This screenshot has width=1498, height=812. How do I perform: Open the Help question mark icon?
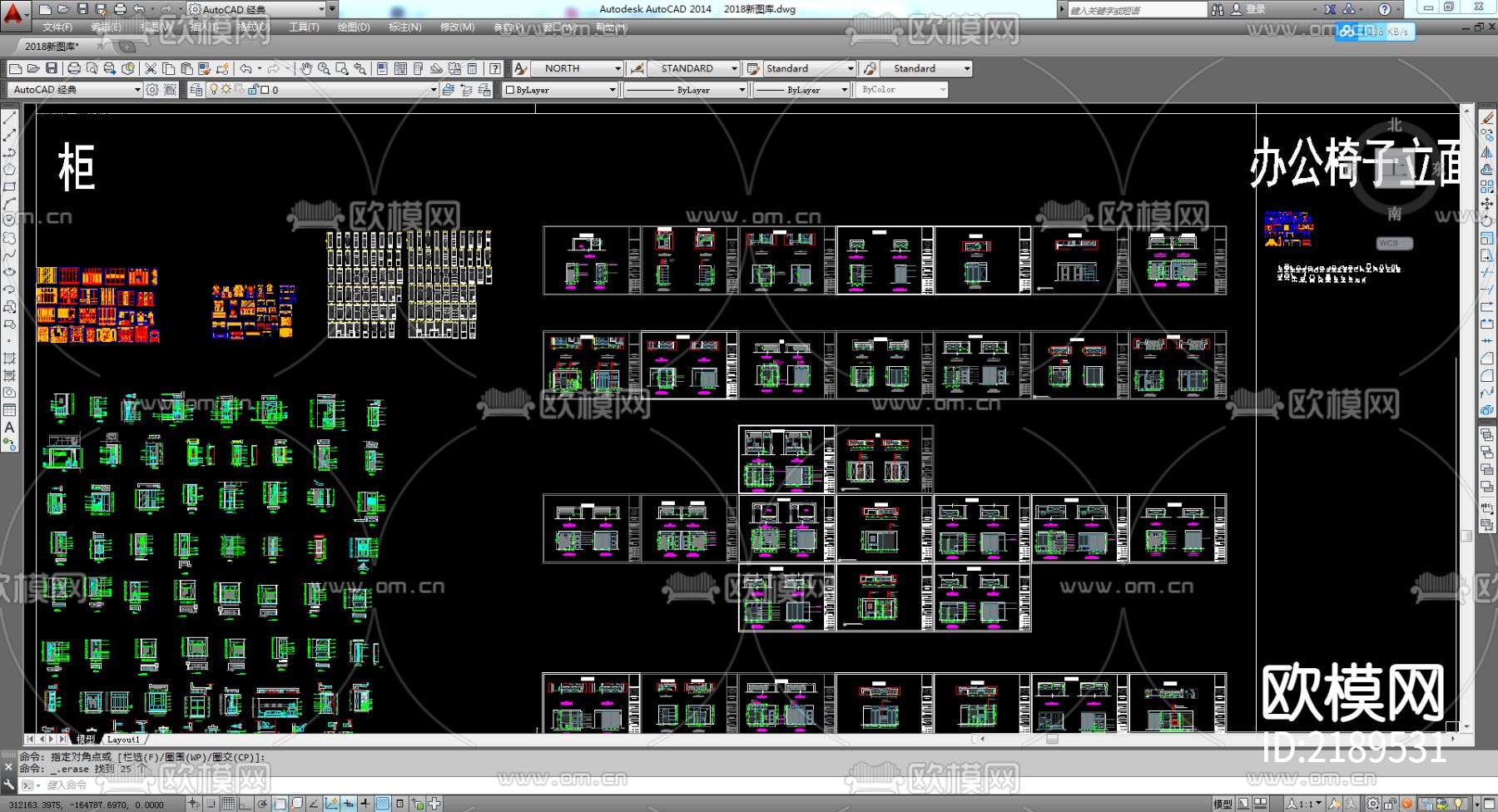tap(495, 68)
